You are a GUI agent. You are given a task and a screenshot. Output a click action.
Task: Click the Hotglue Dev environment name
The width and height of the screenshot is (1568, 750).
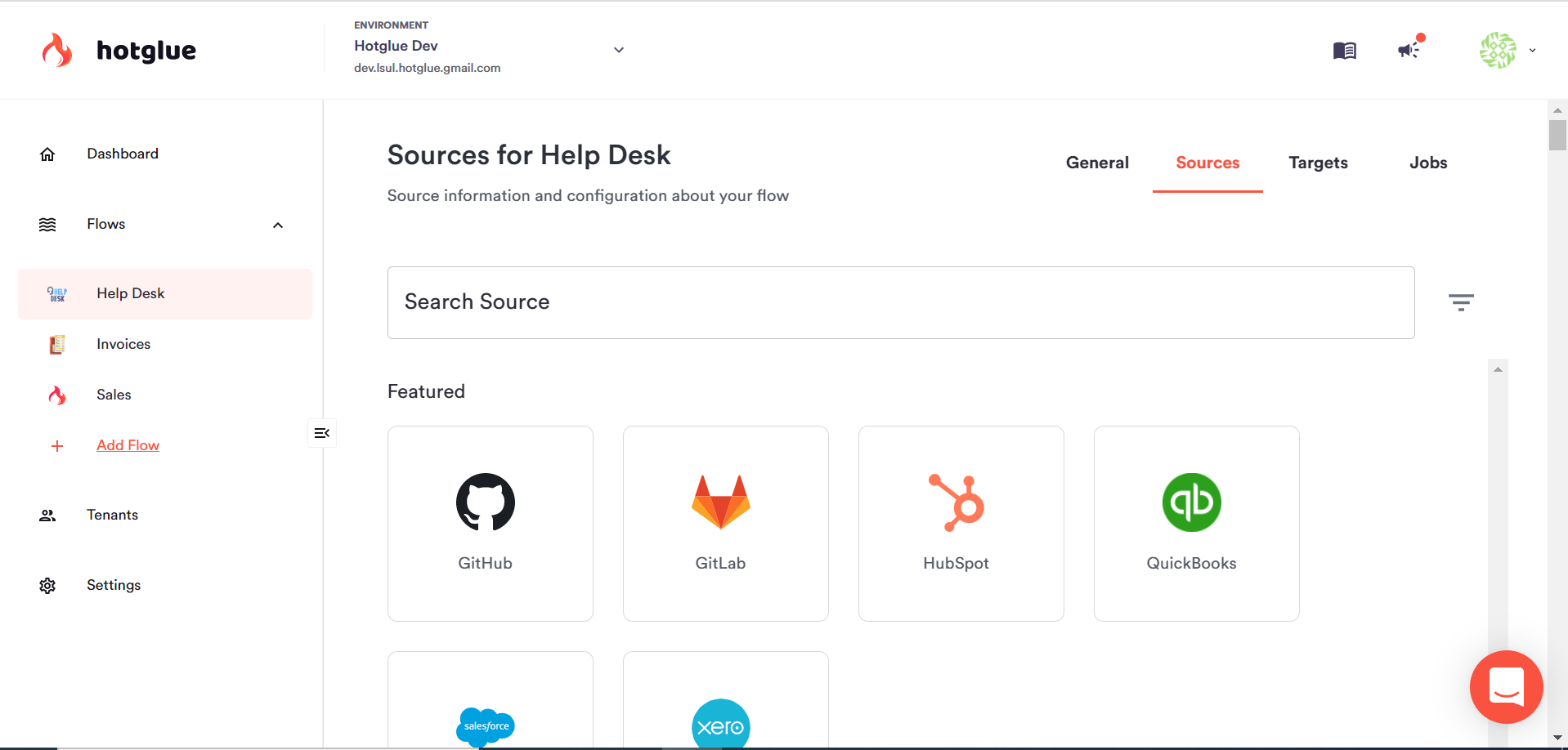click(396, 46)
